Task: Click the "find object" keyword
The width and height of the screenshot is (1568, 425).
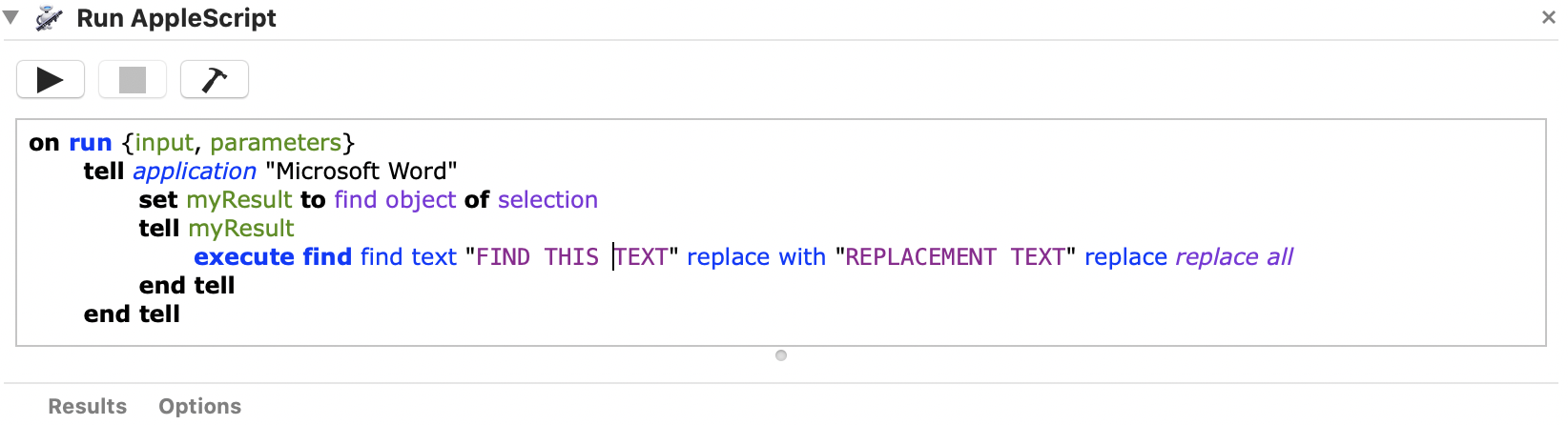Action: tap(395, 200)
